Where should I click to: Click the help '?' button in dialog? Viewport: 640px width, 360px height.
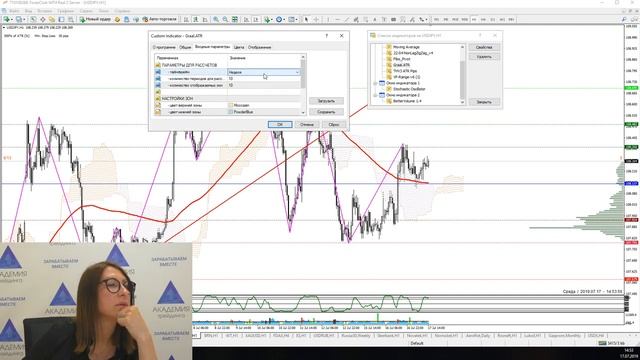pyautogui.click(x=327, y=36)
